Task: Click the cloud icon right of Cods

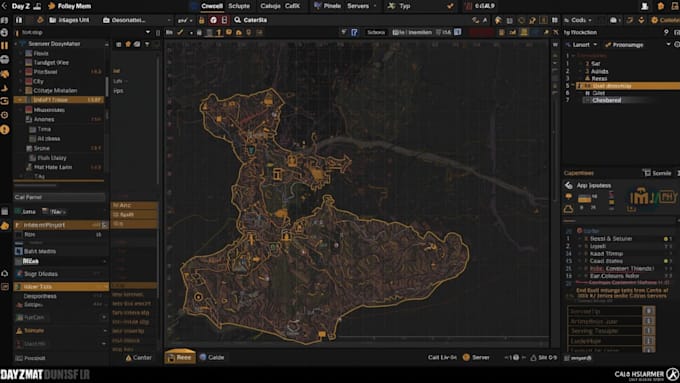Action: (613, 20)
